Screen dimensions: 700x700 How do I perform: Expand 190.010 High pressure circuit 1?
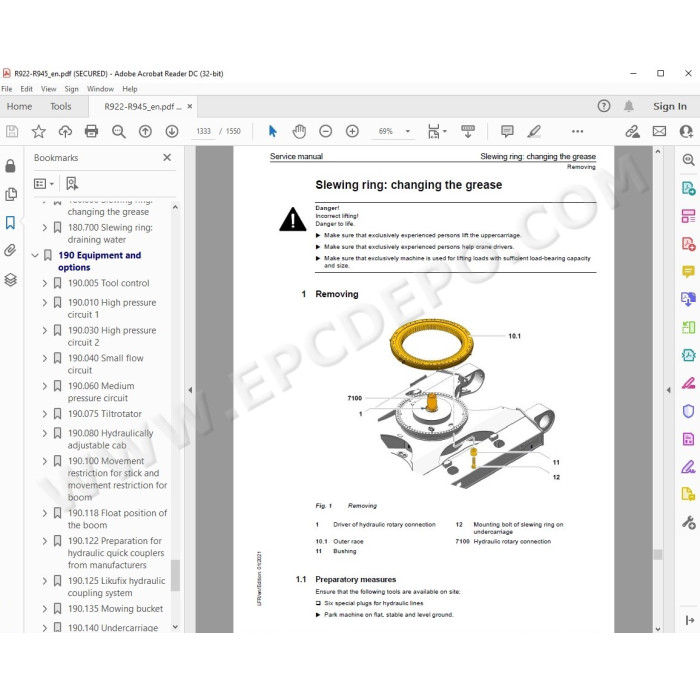coord(45,303)
